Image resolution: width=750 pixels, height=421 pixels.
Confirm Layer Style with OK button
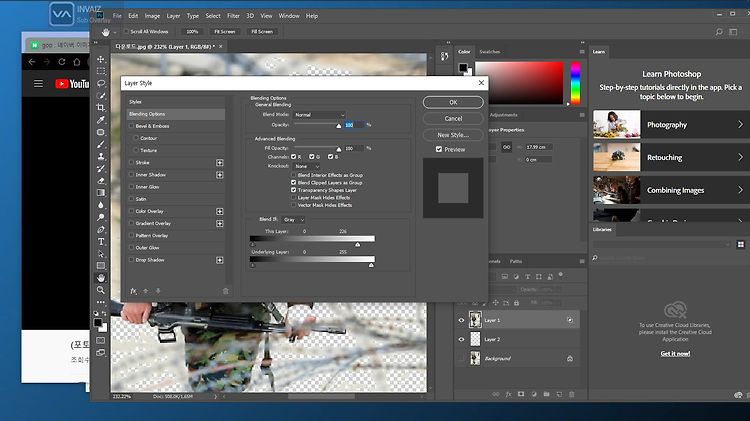453,102
